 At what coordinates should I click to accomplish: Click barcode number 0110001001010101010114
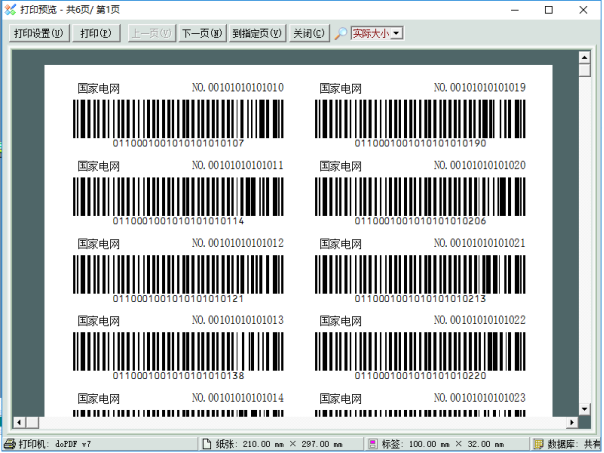[178, 221]
